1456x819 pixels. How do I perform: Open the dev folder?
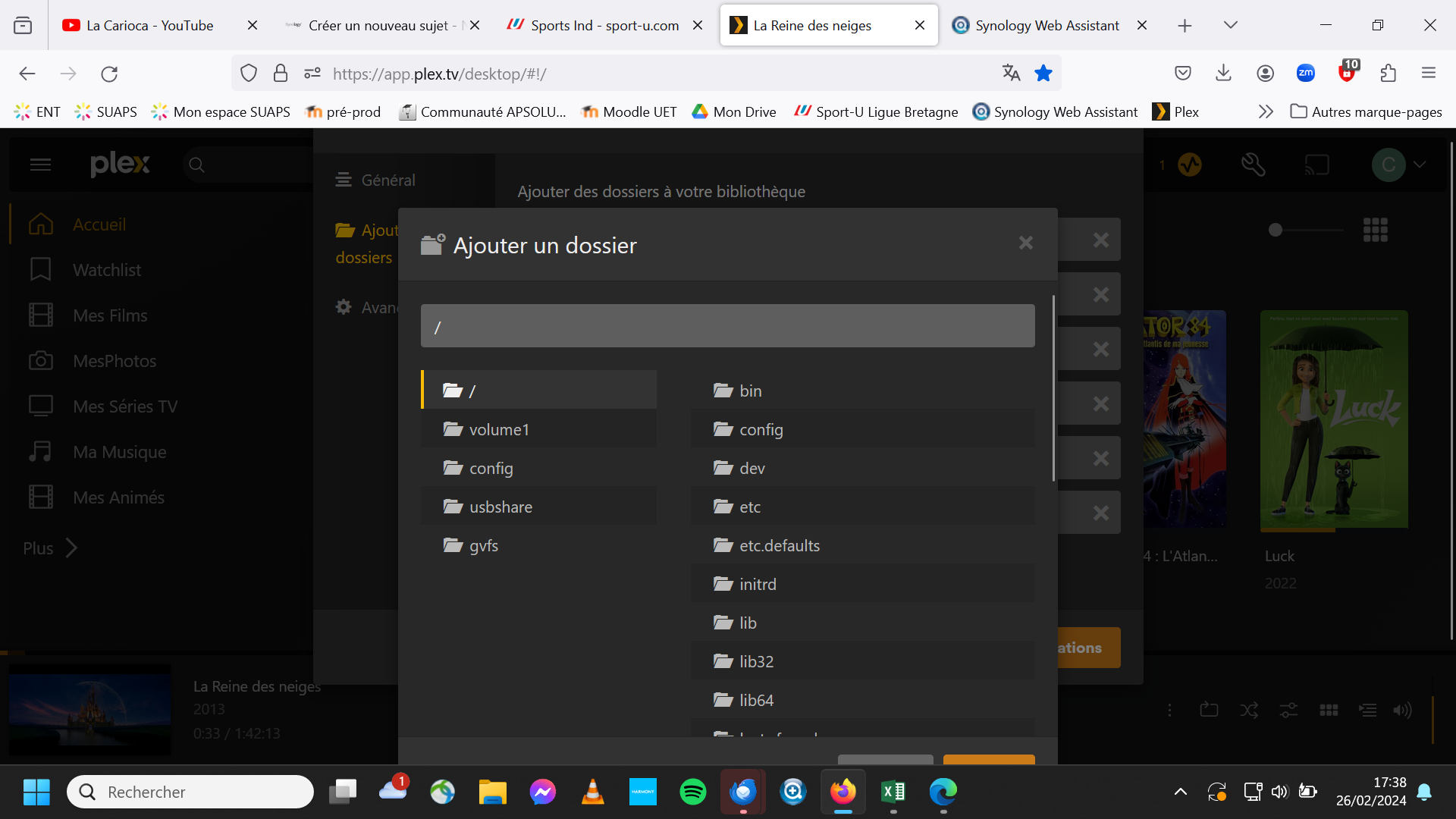tap(862, 468)
